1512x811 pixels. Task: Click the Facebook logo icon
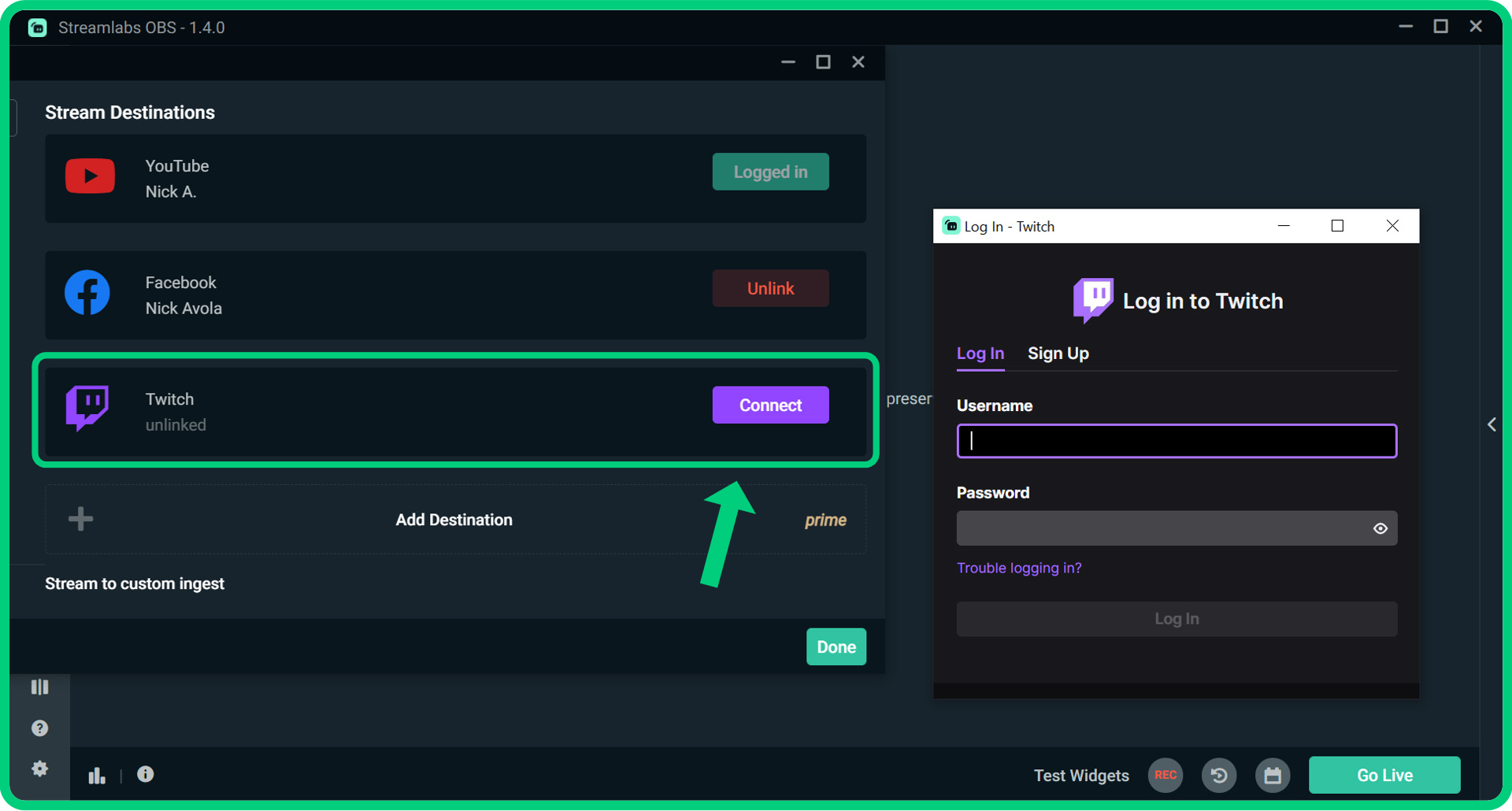87,293
